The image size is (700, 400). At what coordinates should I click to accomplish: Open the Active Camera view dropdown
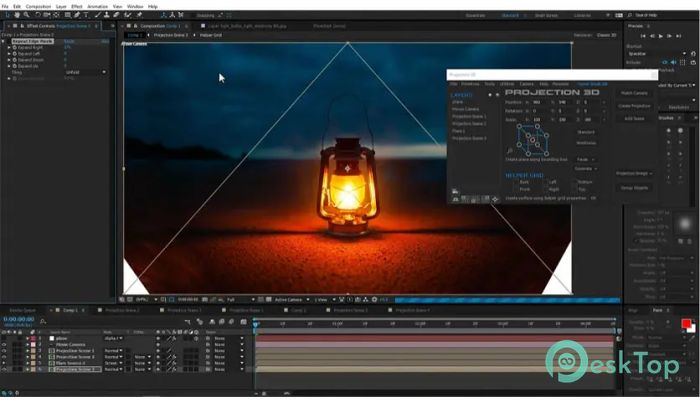(292, 300)
